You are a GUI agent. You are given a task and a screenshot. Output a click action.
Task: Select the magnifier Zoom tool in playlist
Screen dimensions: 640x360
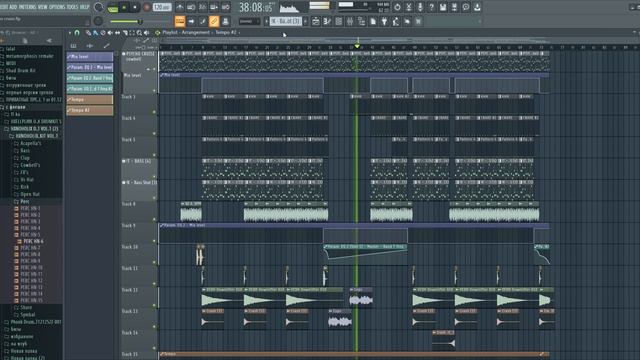click(x=140, y=33)
